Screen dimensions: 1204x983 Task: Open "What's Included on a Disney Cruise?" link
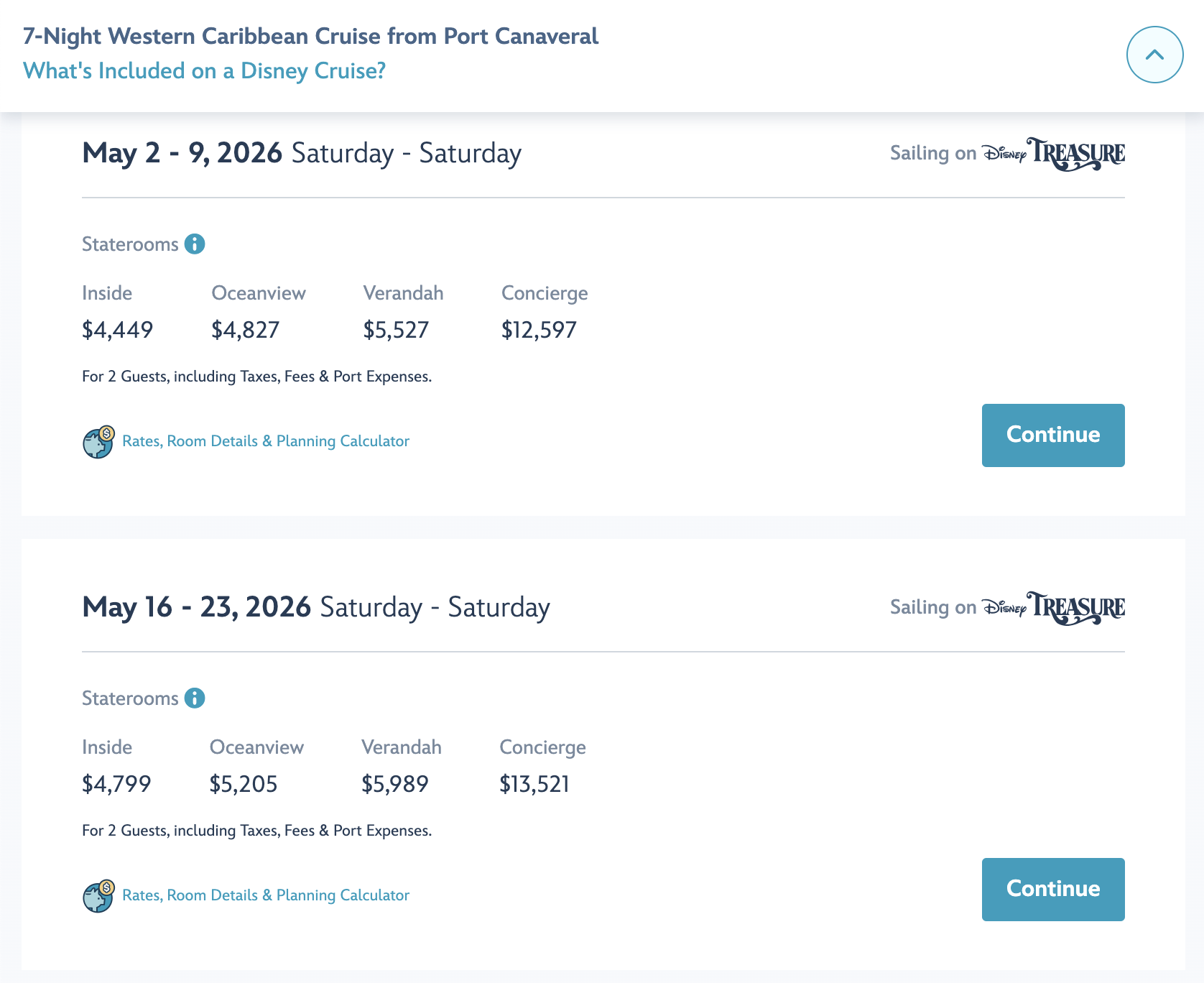204,71
